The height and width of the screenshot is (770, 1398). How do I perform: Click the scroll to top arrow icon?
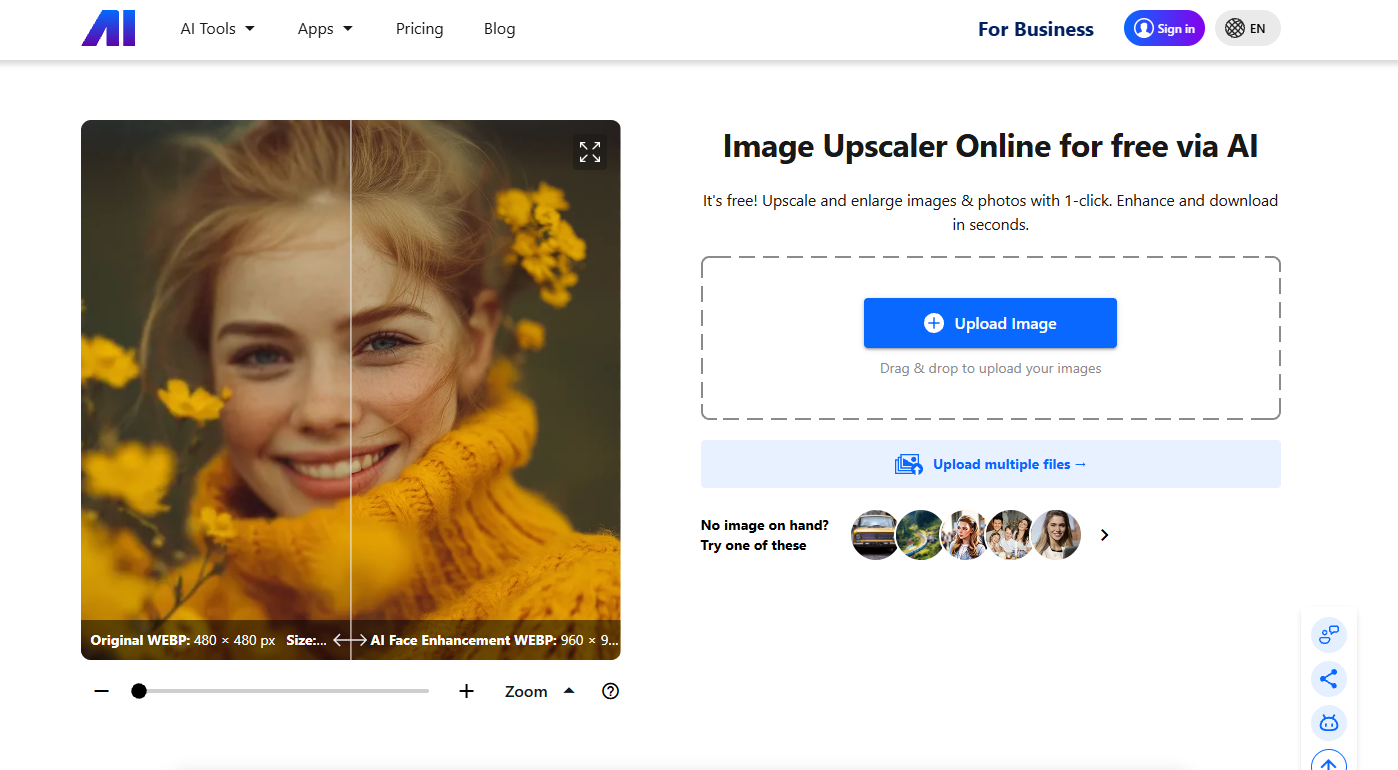(x=1329, y=762)
